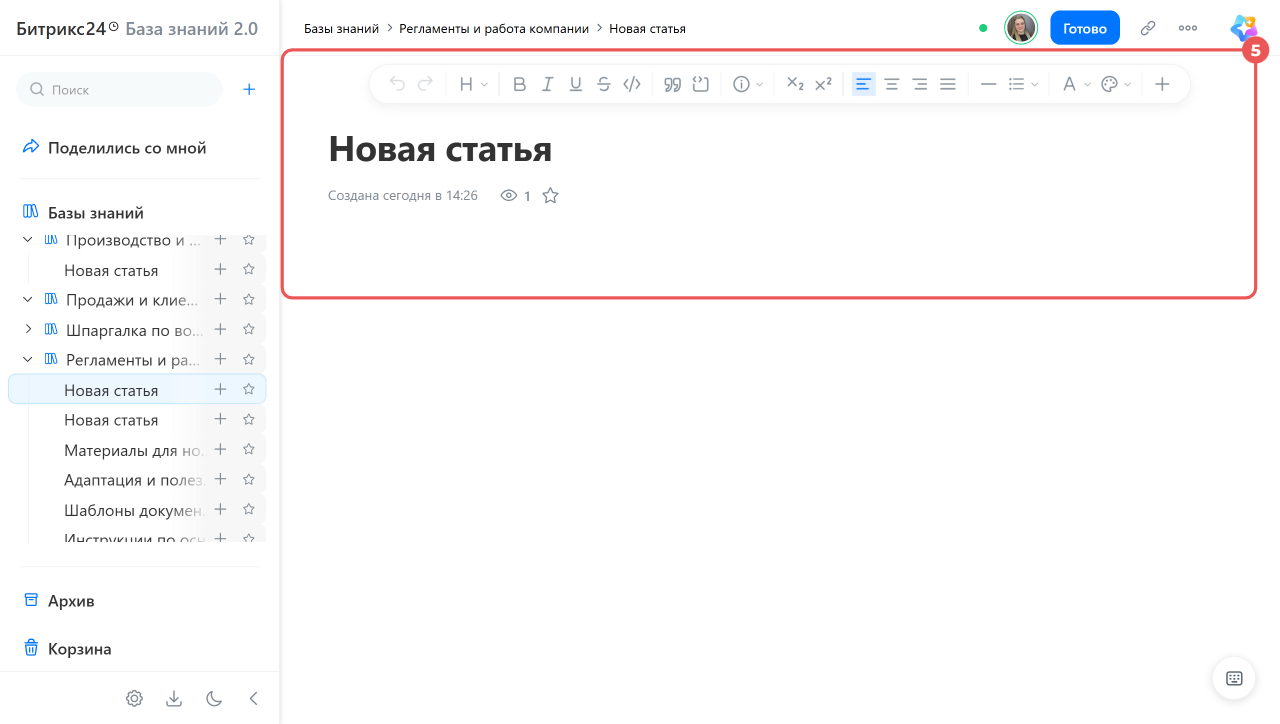Center-align the text
Image resolution: width=1280 pixels, height=724 pixels.
(x=891, y=85)
